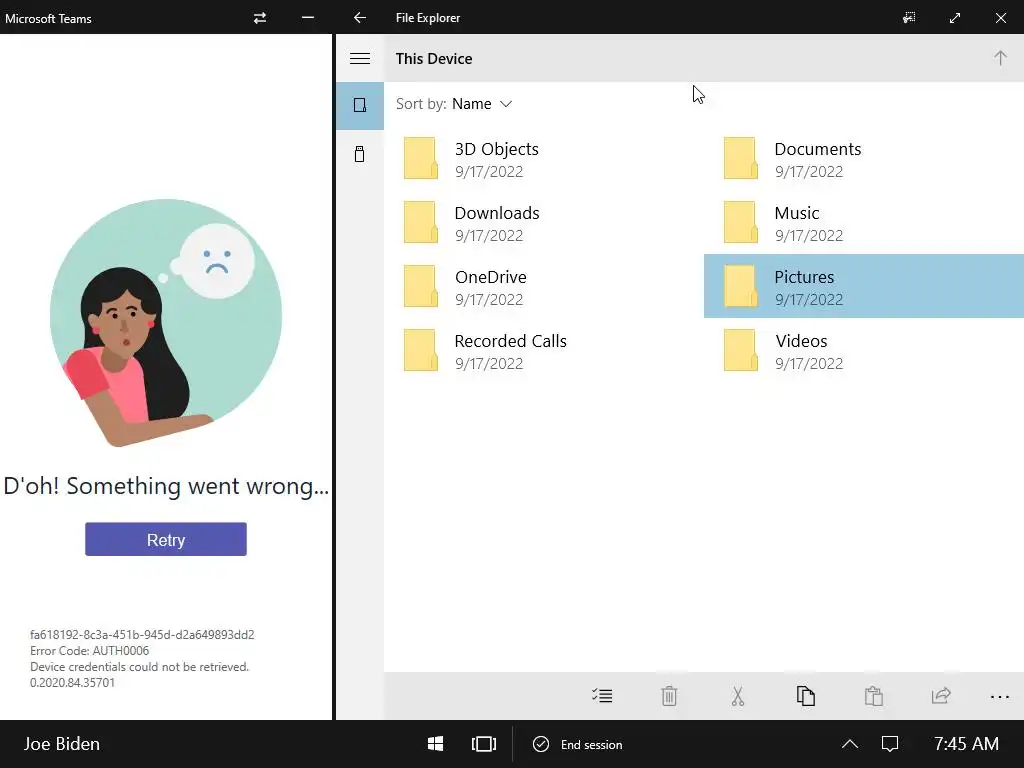This screenshot has width=1024, height=768.
Task: Click the Error Code: AUTH0006 text
Action: point(89,650)
